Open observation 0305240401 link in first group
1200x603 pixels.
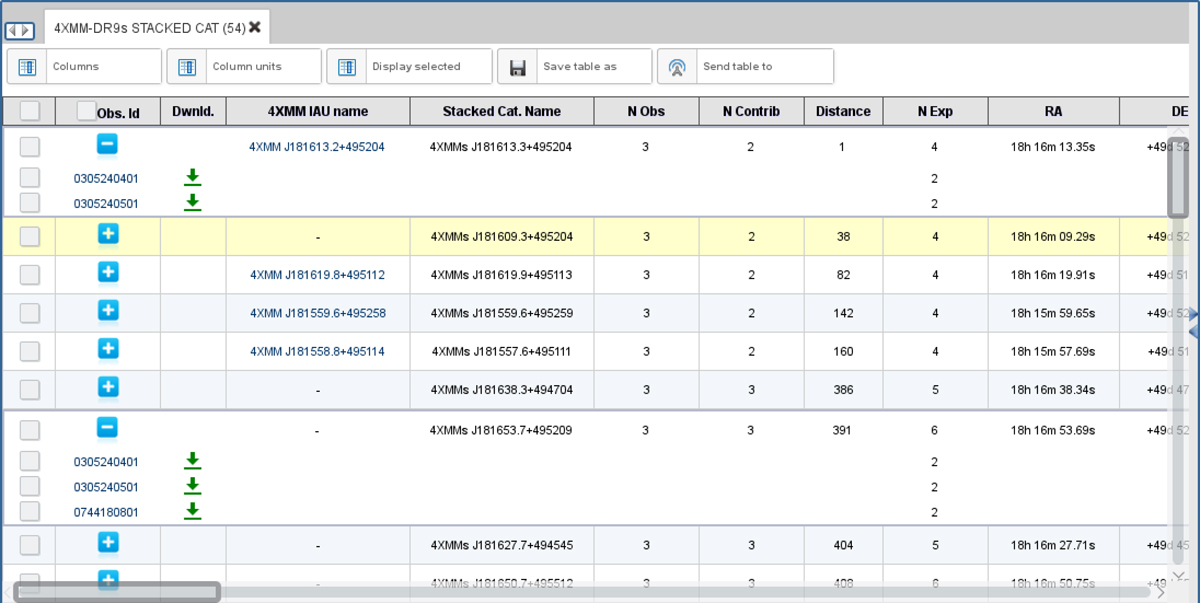(x=106, y=179)
